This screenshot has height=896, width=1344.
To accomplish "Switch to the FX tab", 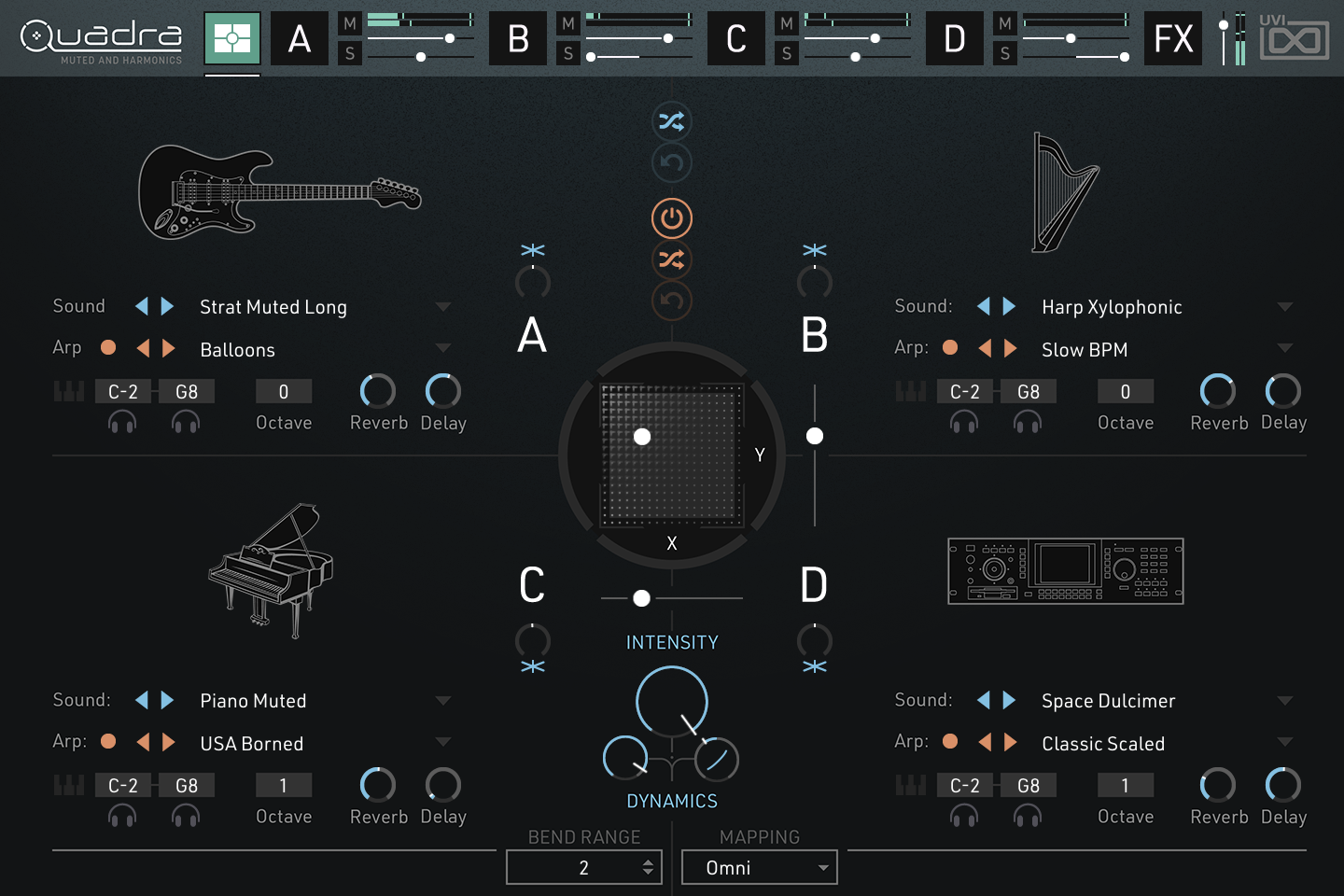I will click(x=1173, y=39).
